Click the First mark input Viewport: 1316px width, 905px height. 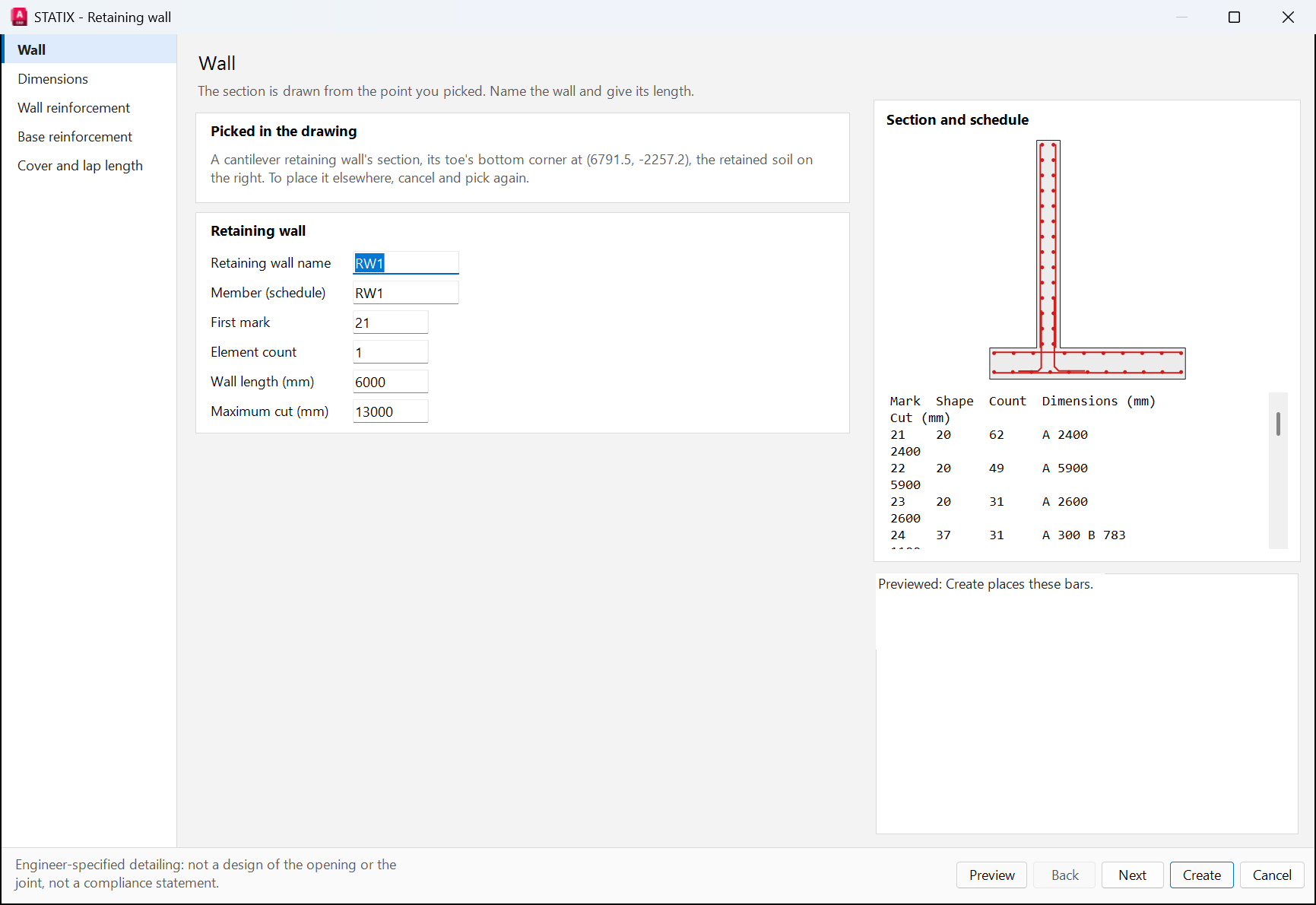click(390, 322)
